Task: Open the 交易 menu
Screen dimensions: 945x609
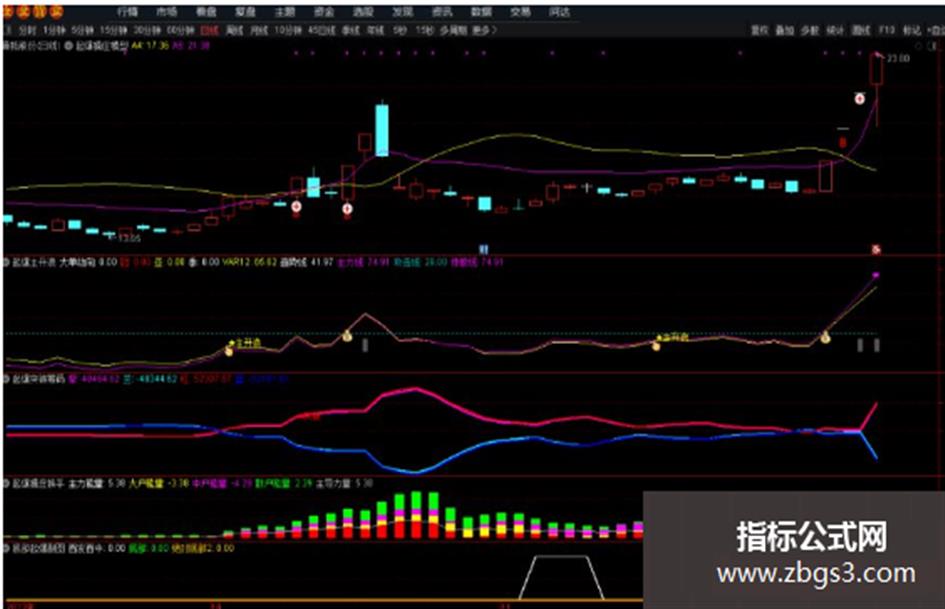Action: 521,12
